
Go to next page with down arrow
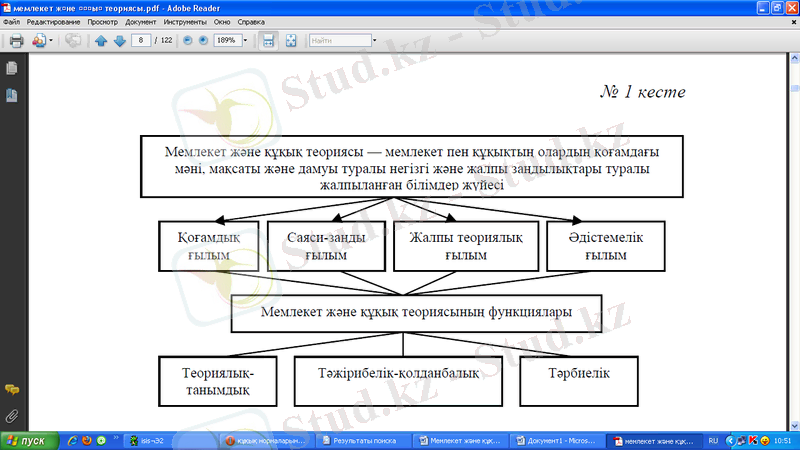[x=120, y=41]
